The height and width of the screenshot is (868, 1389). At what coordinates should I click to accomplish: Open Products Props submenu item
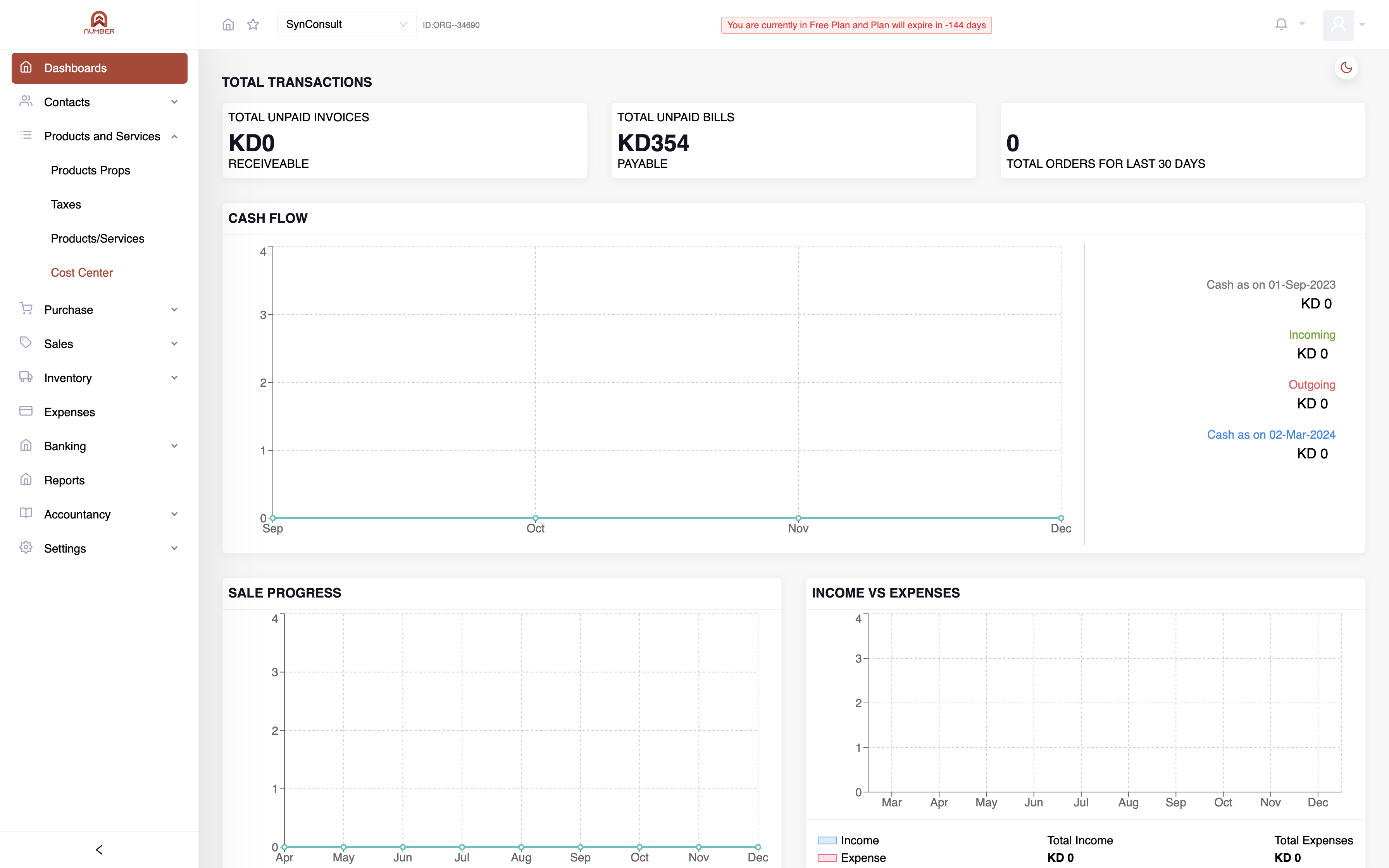[x=90, y=170]
